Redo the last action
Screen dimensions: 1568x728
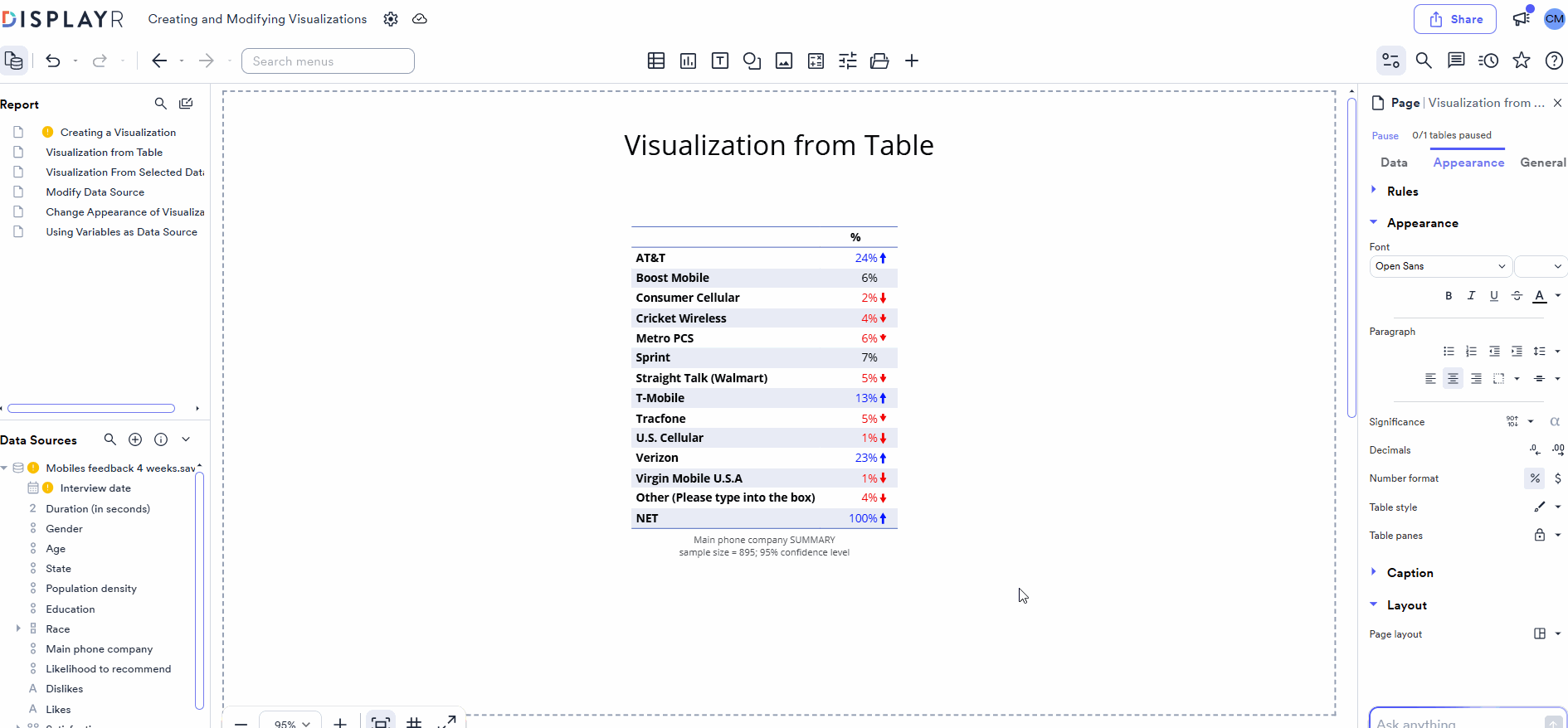point(100,61)
